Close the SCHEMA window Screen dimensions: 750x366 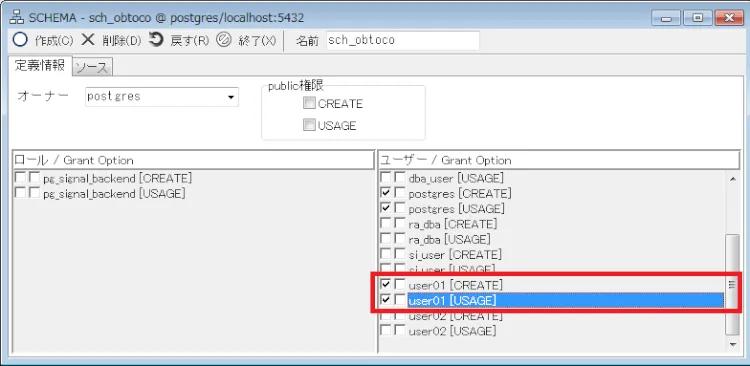729,19
